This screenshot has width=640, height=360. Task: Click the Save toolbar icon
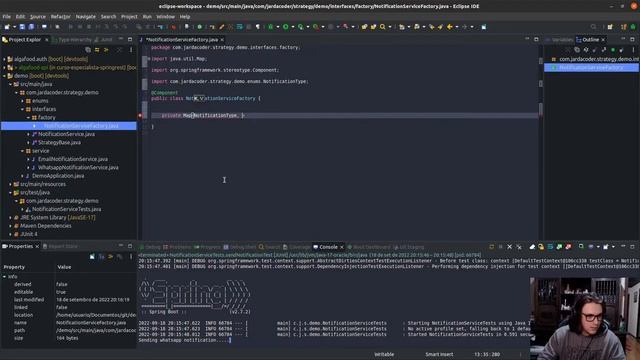pyautogui.click(x=22, y=27)
